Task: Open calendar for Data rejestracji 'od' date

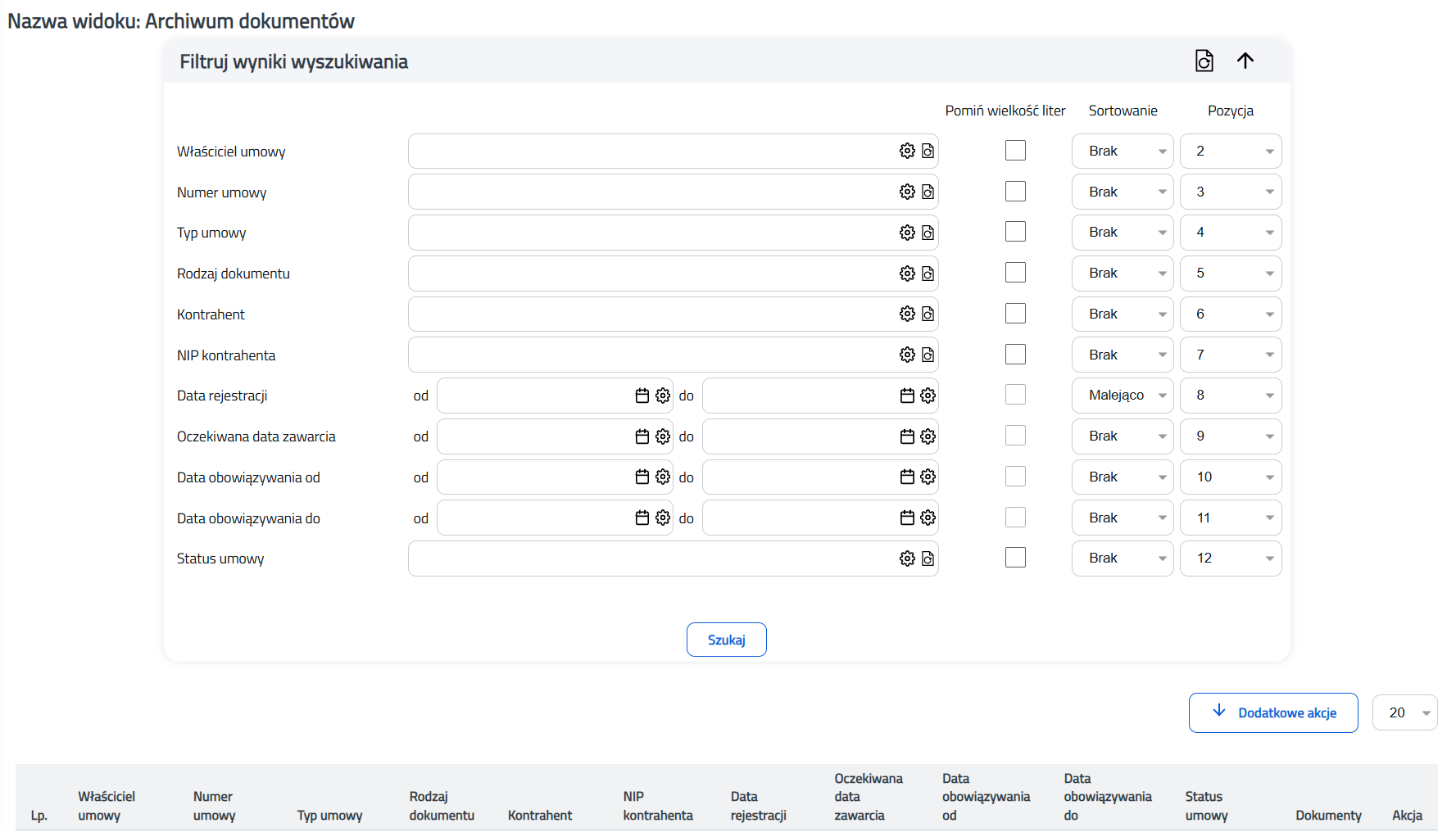Action: (x=642, y=396)
